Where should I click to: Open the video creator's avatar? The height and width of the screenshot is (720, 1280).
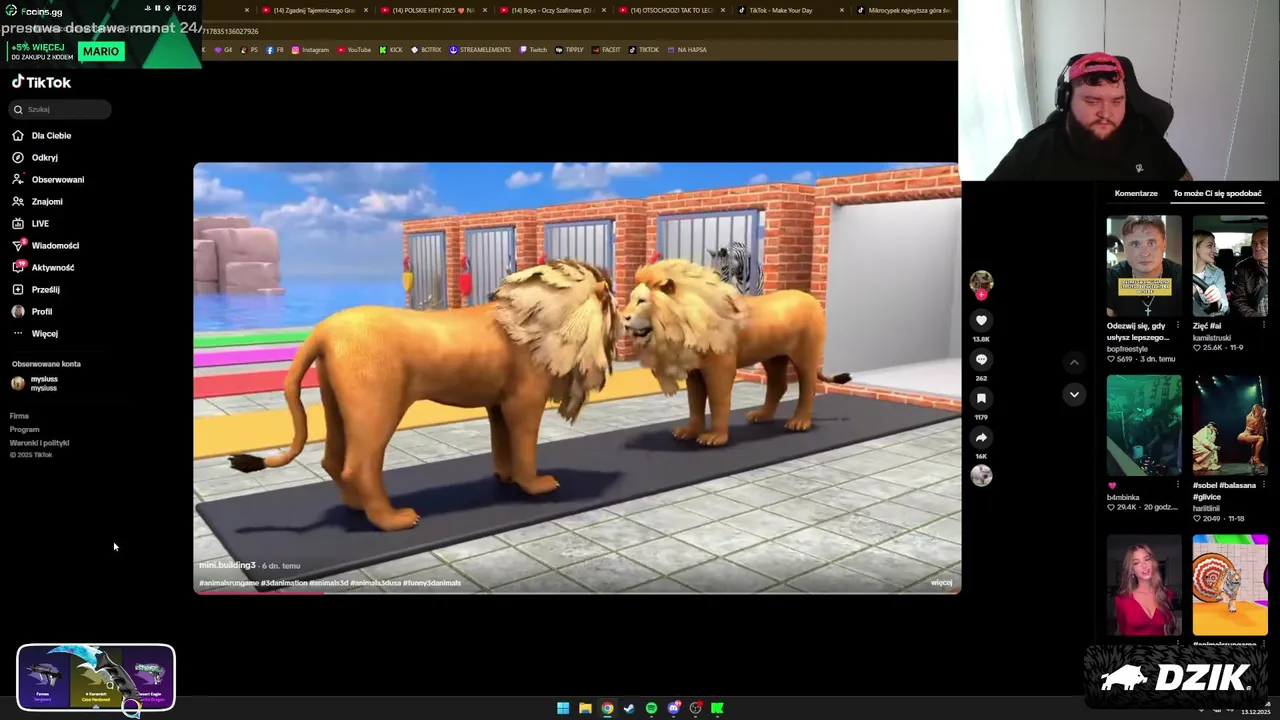tap(981, 281)
